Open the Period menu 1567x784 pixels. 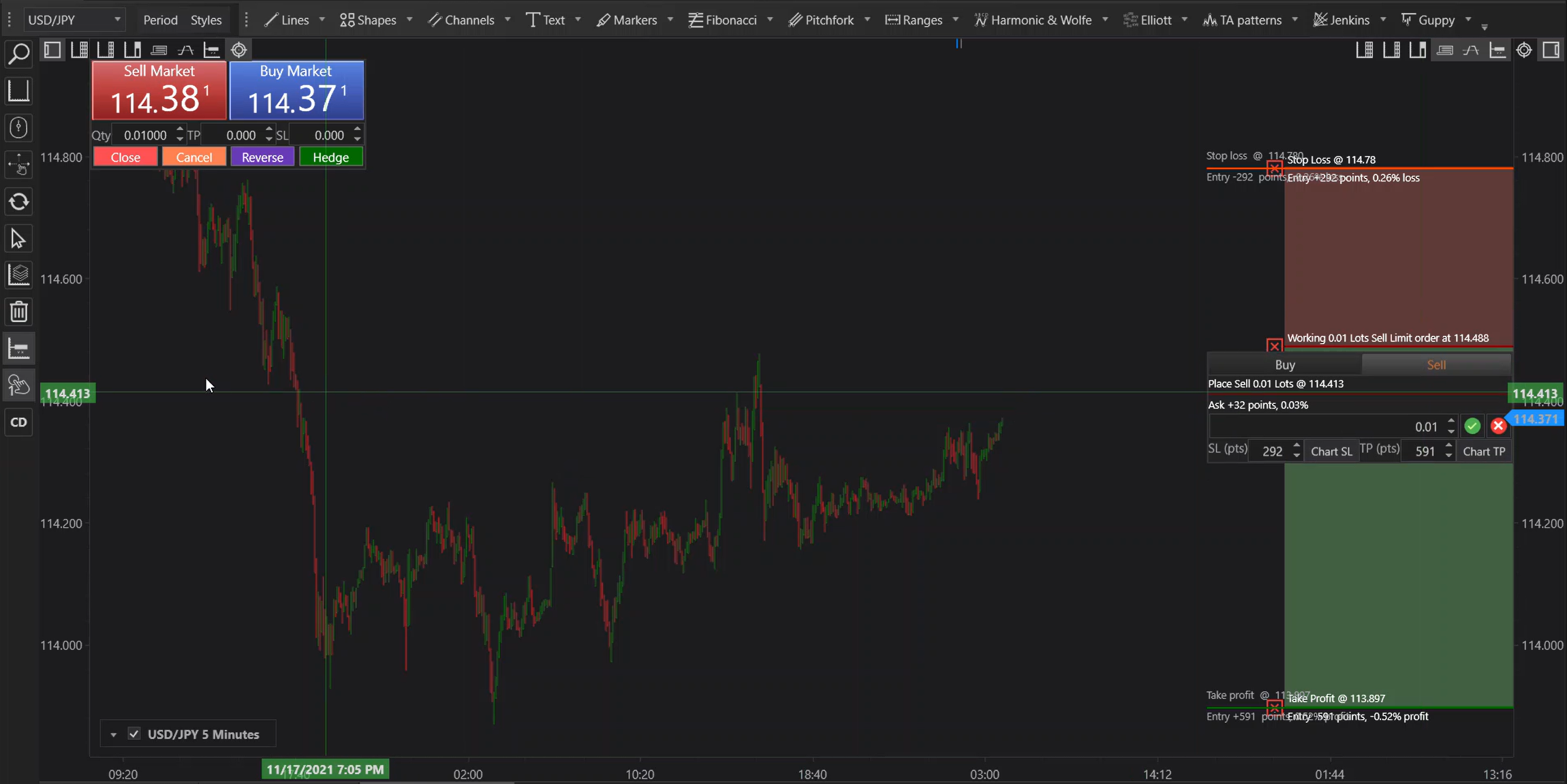click(x=160, y=20)
